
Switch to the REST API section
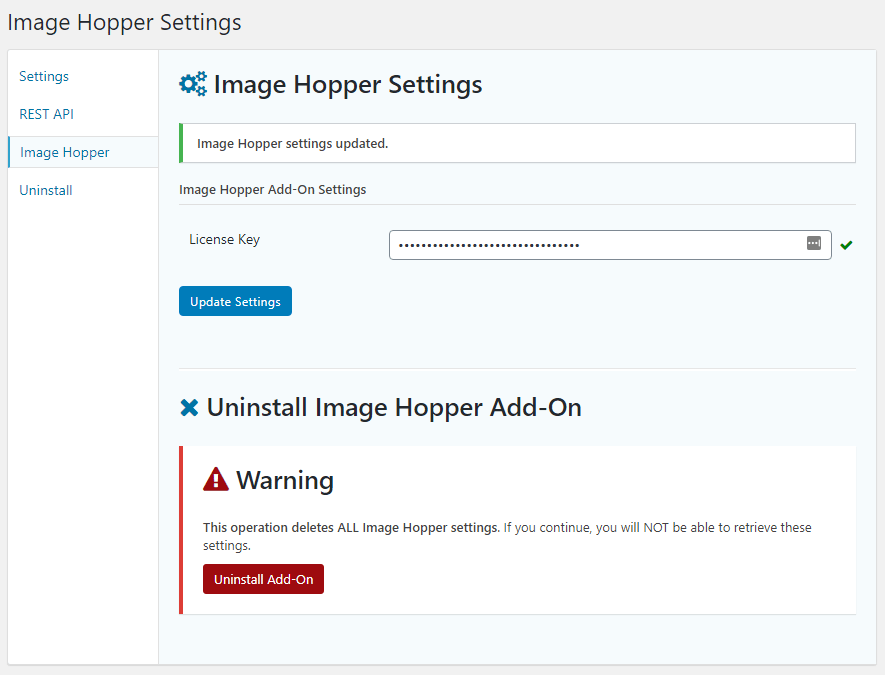[x=46, y=114]
